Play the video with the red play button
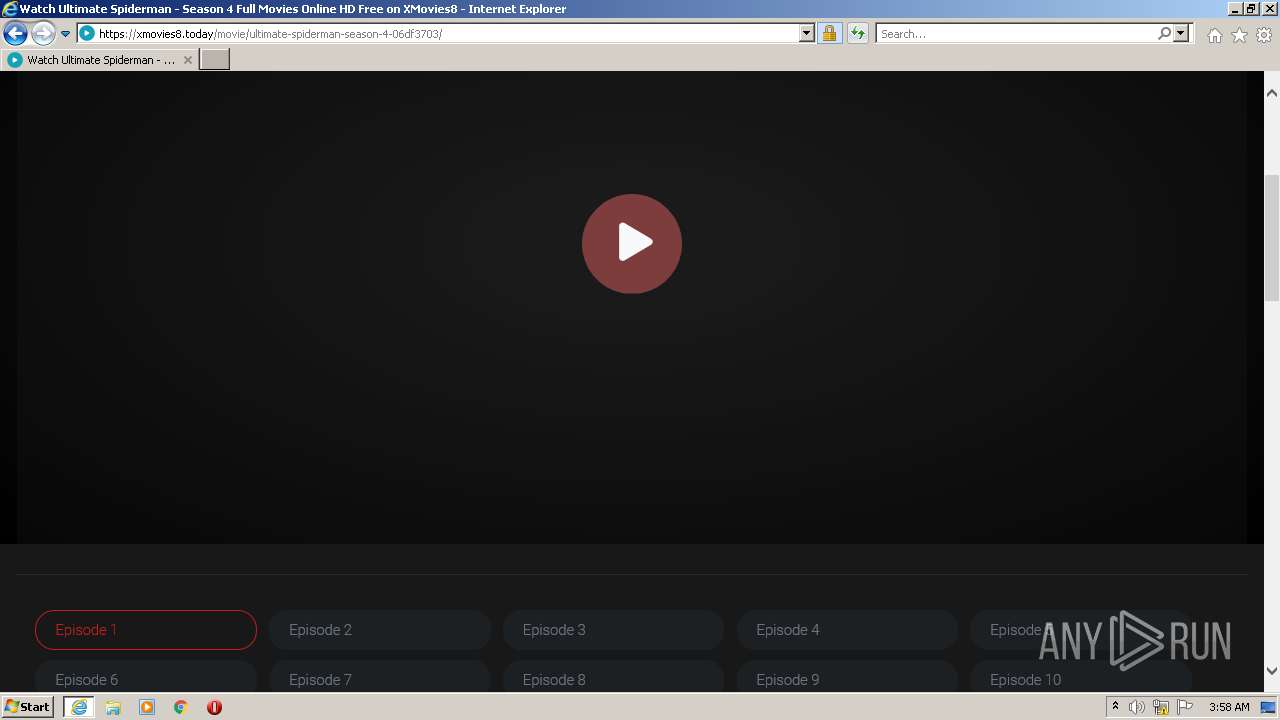The height and width of the screenshot is (720, 1280). click(632, 244)
